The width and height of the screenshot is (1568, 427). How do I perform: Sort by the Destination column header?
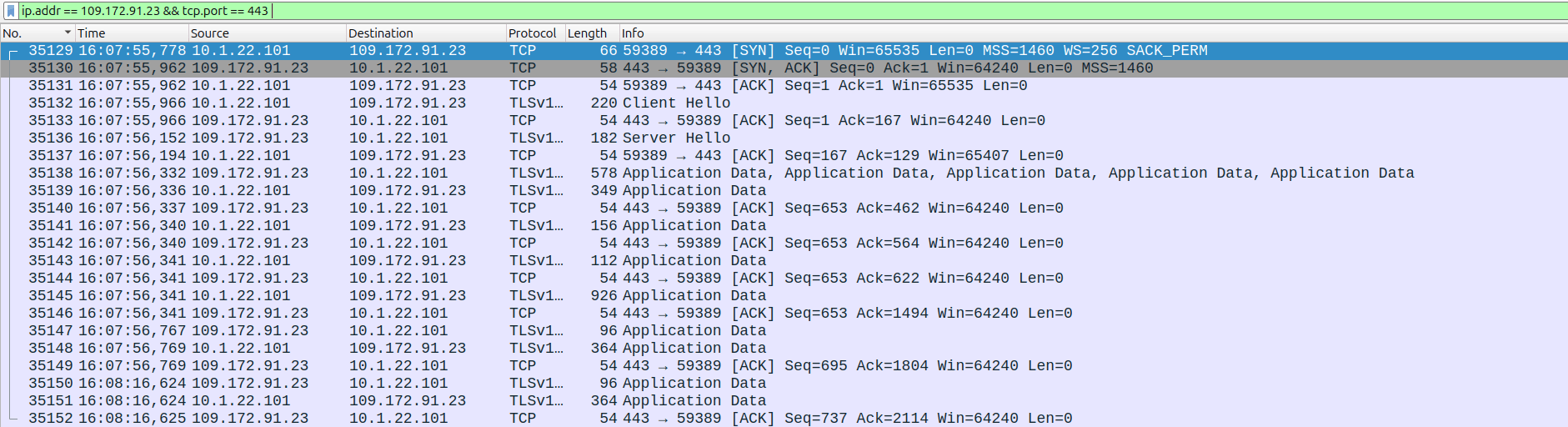[x=426, y=33]
